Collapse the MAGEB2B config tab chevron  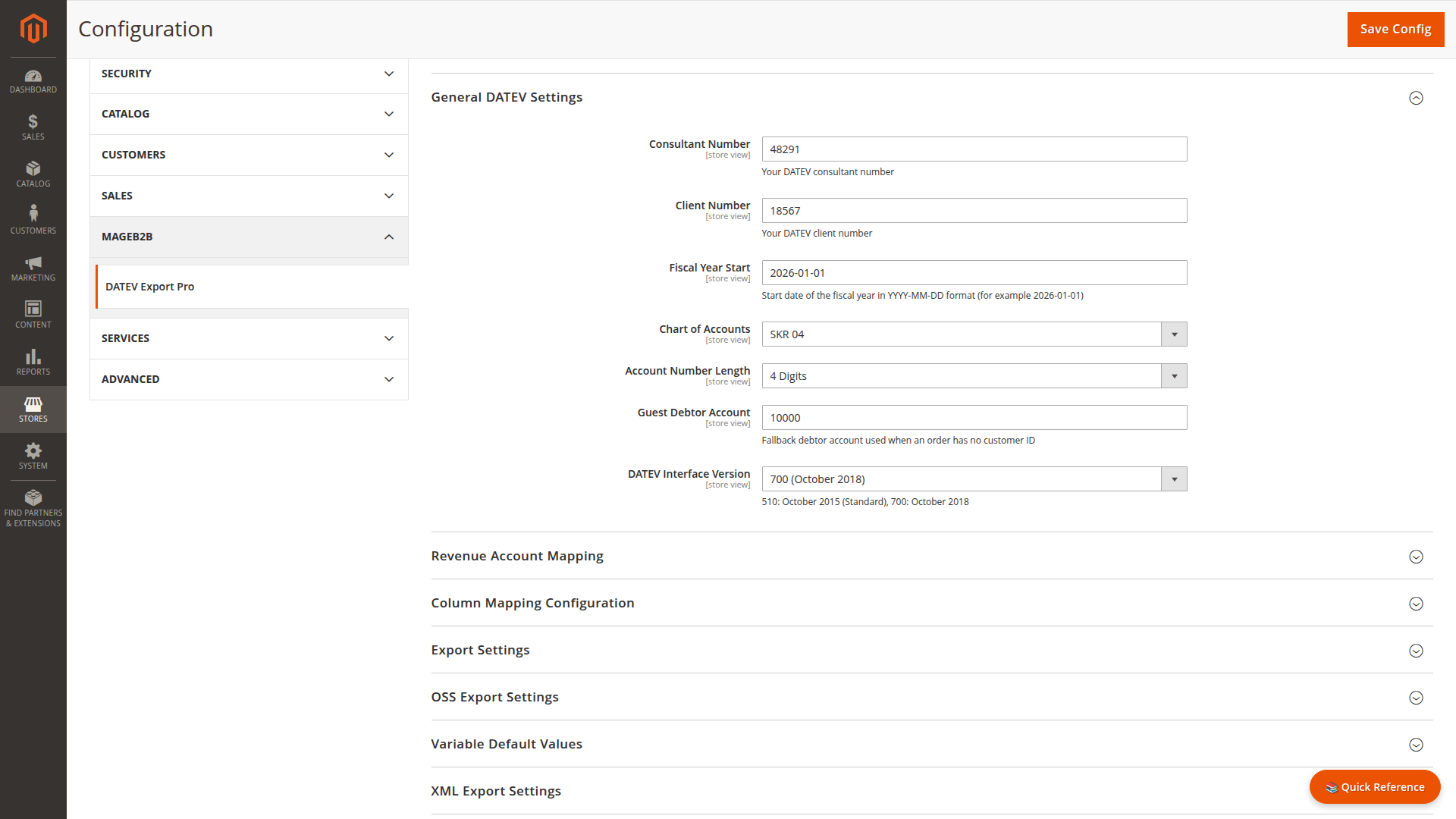[389, 237]
